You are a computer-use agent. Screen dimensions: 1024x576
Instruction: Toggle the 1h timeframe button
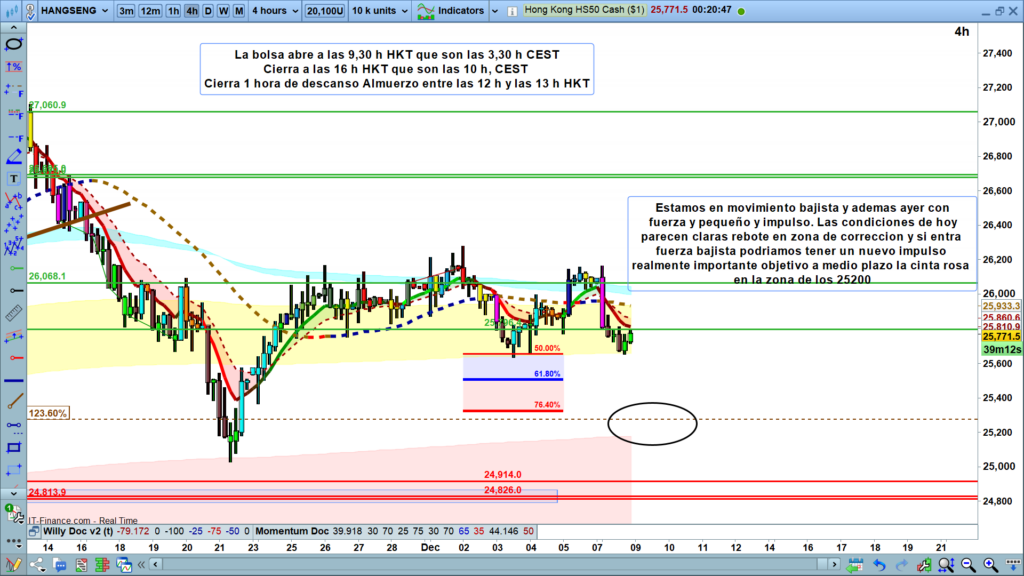[173, 11]
